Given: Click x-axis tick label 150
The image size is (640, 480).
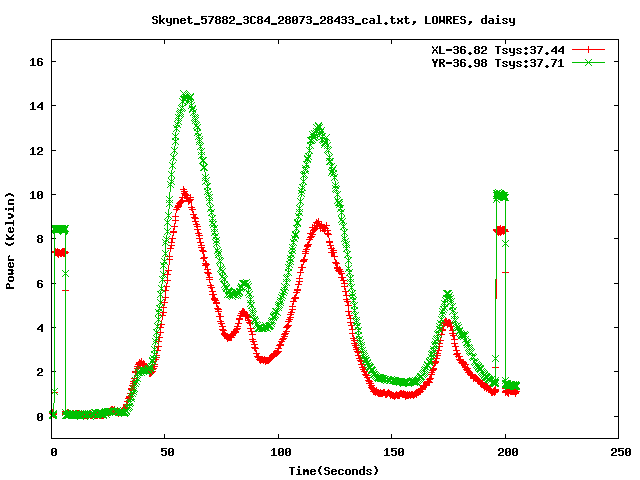Looking at the screenshot, I should tap(394, 452).
